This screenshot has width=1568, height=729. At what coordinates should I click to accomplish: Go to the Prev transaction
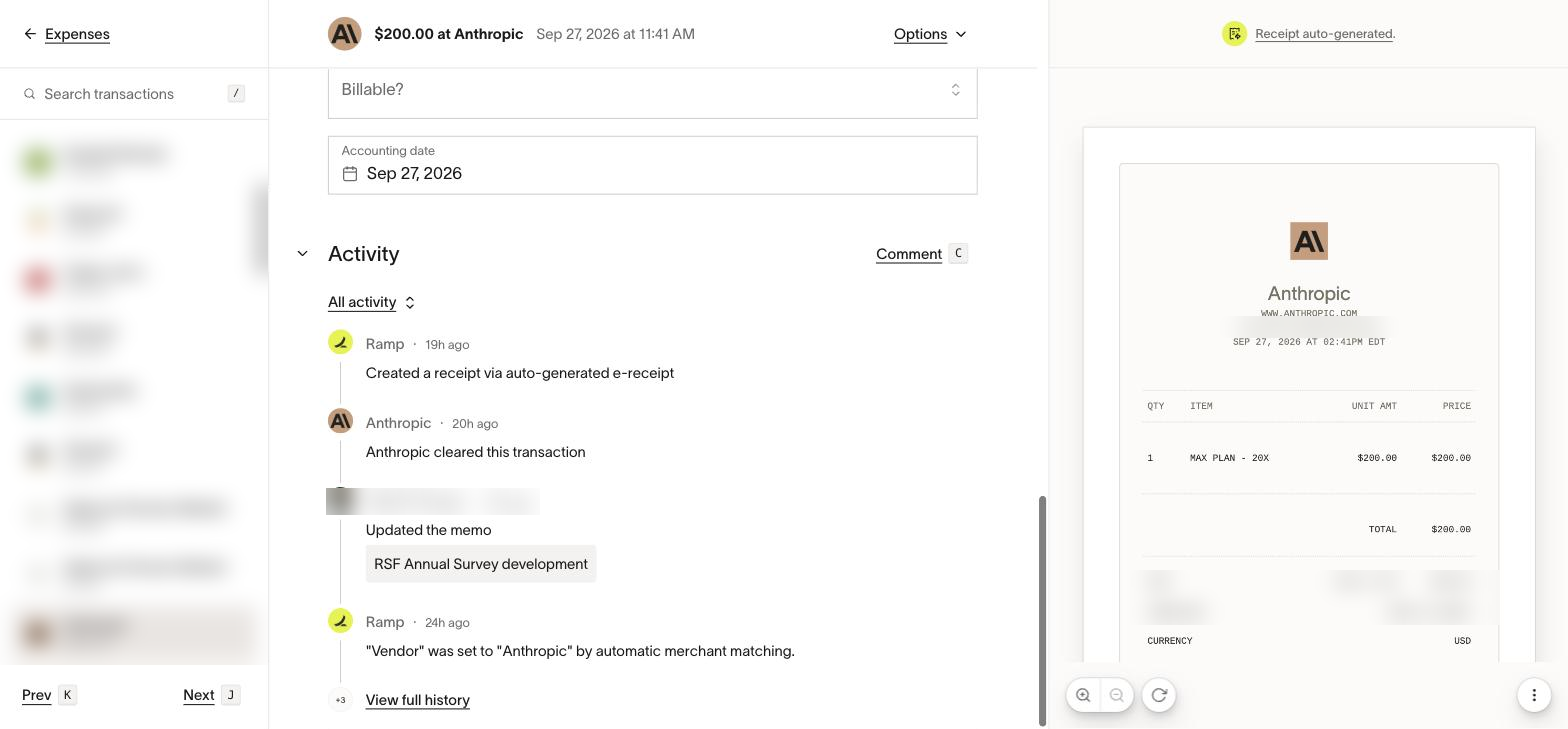coord(37,695)
